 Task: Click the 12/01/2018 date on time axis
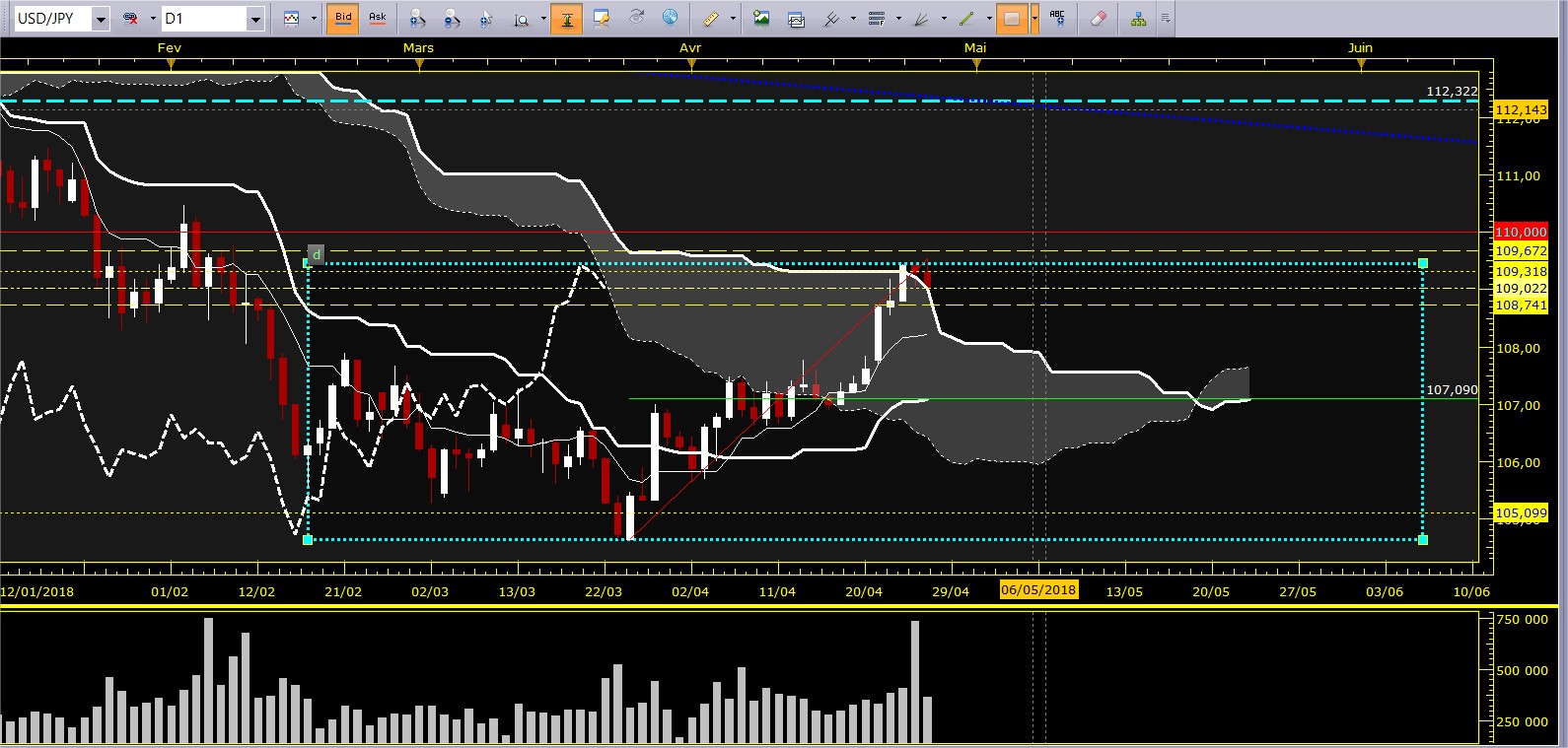pos(36,591)
